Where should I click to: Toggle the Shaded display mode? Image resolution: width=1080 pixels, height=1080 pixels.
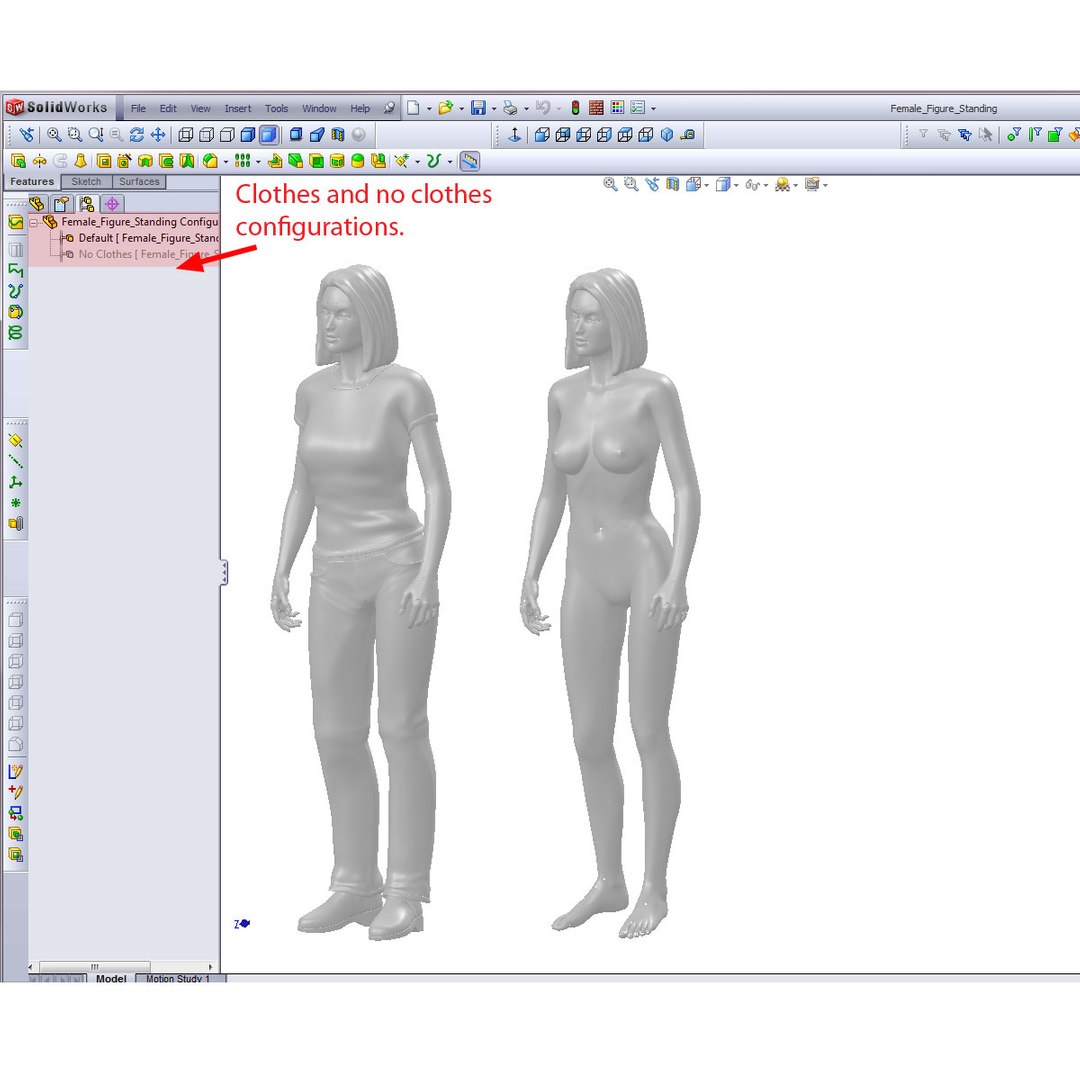269,135
